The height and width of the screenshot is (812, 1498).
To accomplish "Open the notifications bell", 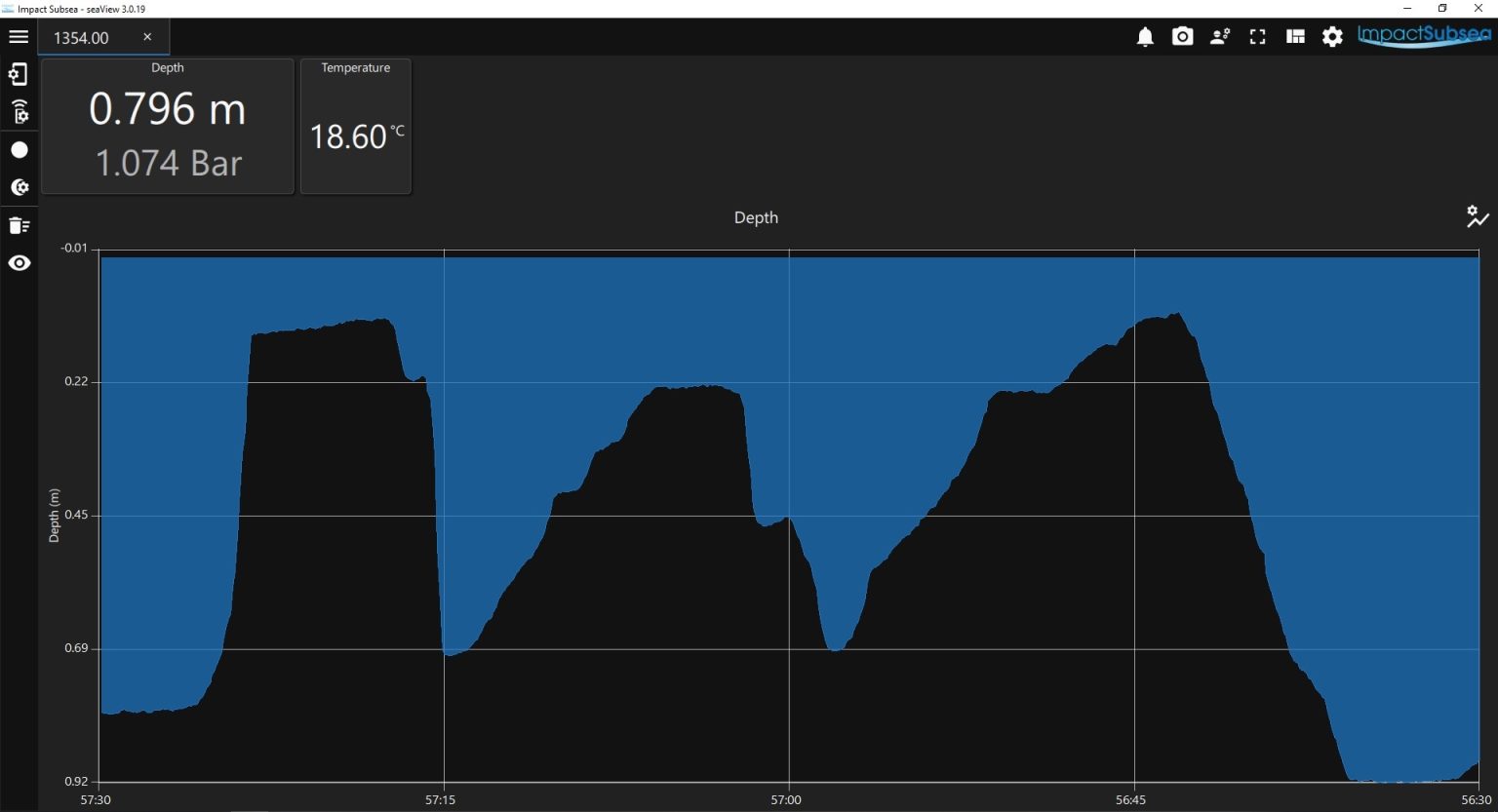I will [1145, 37].
